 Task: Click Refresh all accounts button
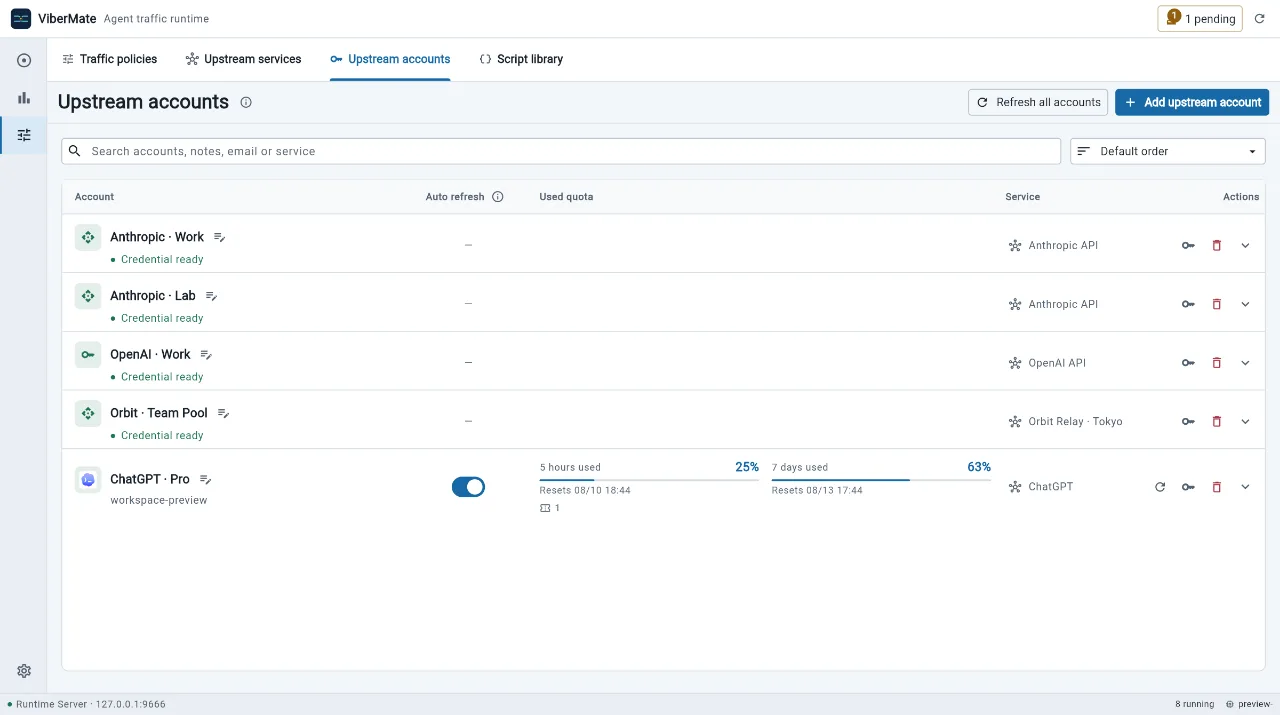pos(1038,102)
